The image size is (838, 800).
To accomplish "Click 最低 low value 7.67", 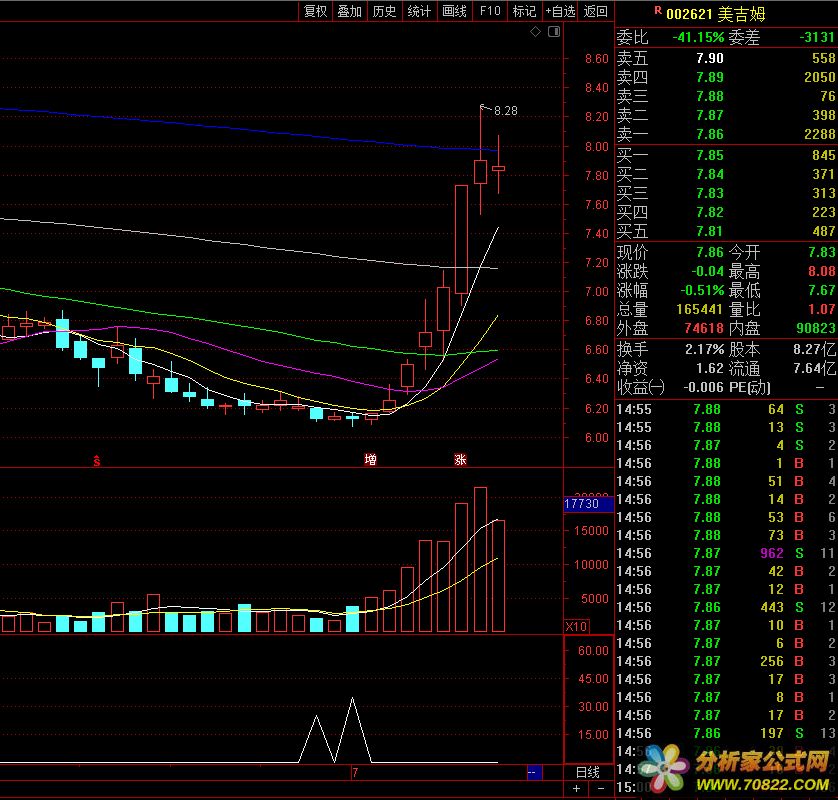I will click(821, 290).
